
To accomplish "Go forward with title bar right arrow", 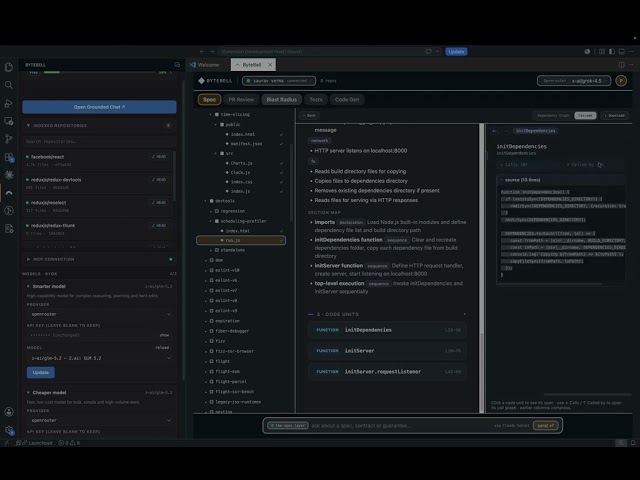I will [x=212, y=51].
